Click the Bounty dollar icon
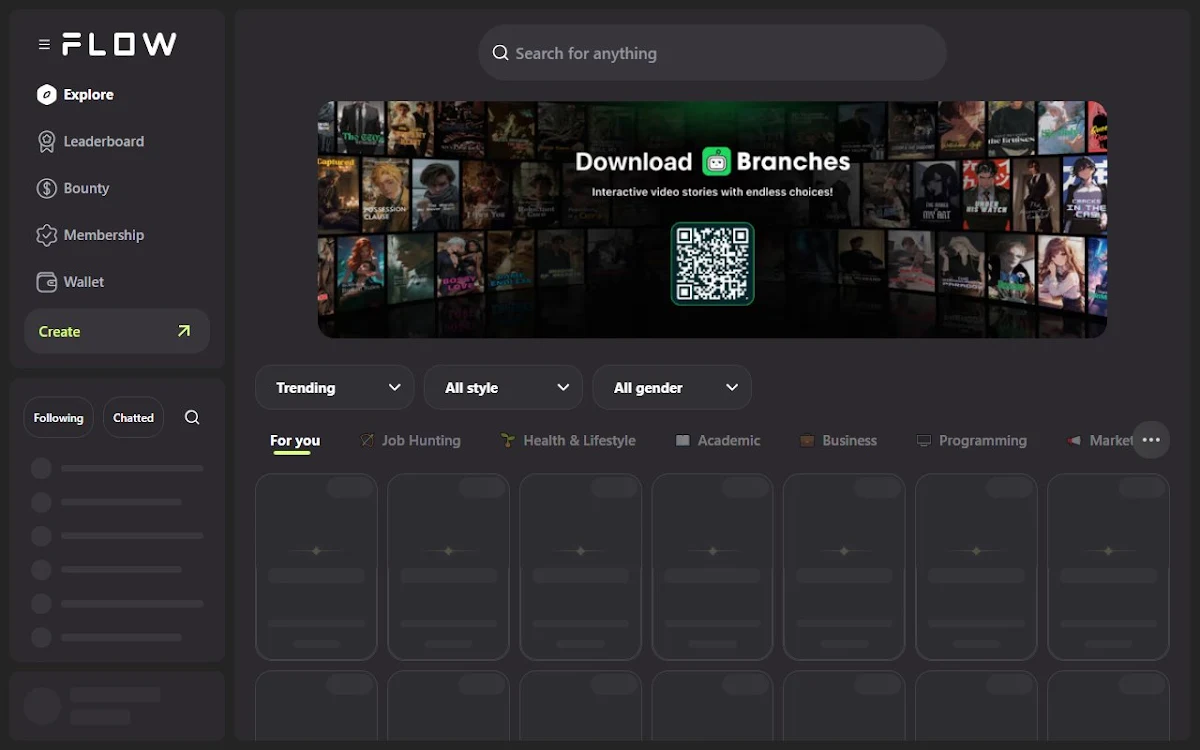The width and height of the screenshot is (1200, 750). click(x=46, y=188)
